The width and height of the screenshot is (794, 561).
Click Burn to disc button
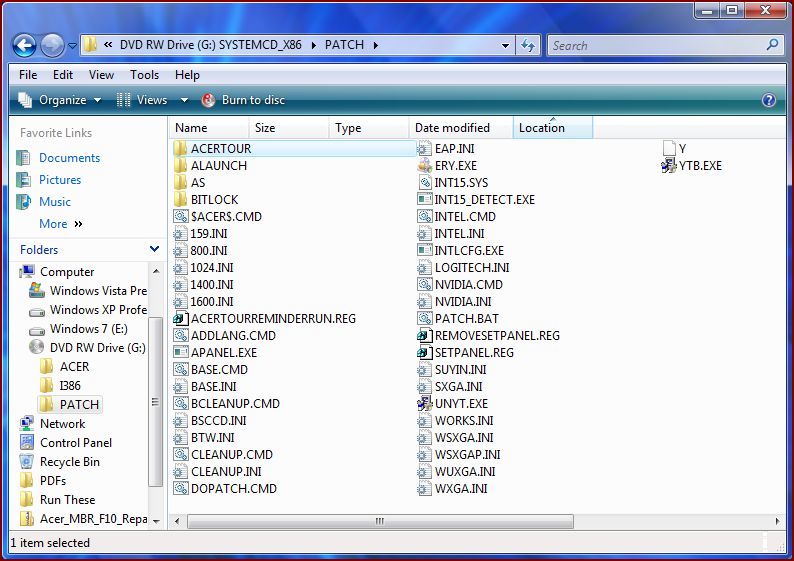tap(243, 100)
